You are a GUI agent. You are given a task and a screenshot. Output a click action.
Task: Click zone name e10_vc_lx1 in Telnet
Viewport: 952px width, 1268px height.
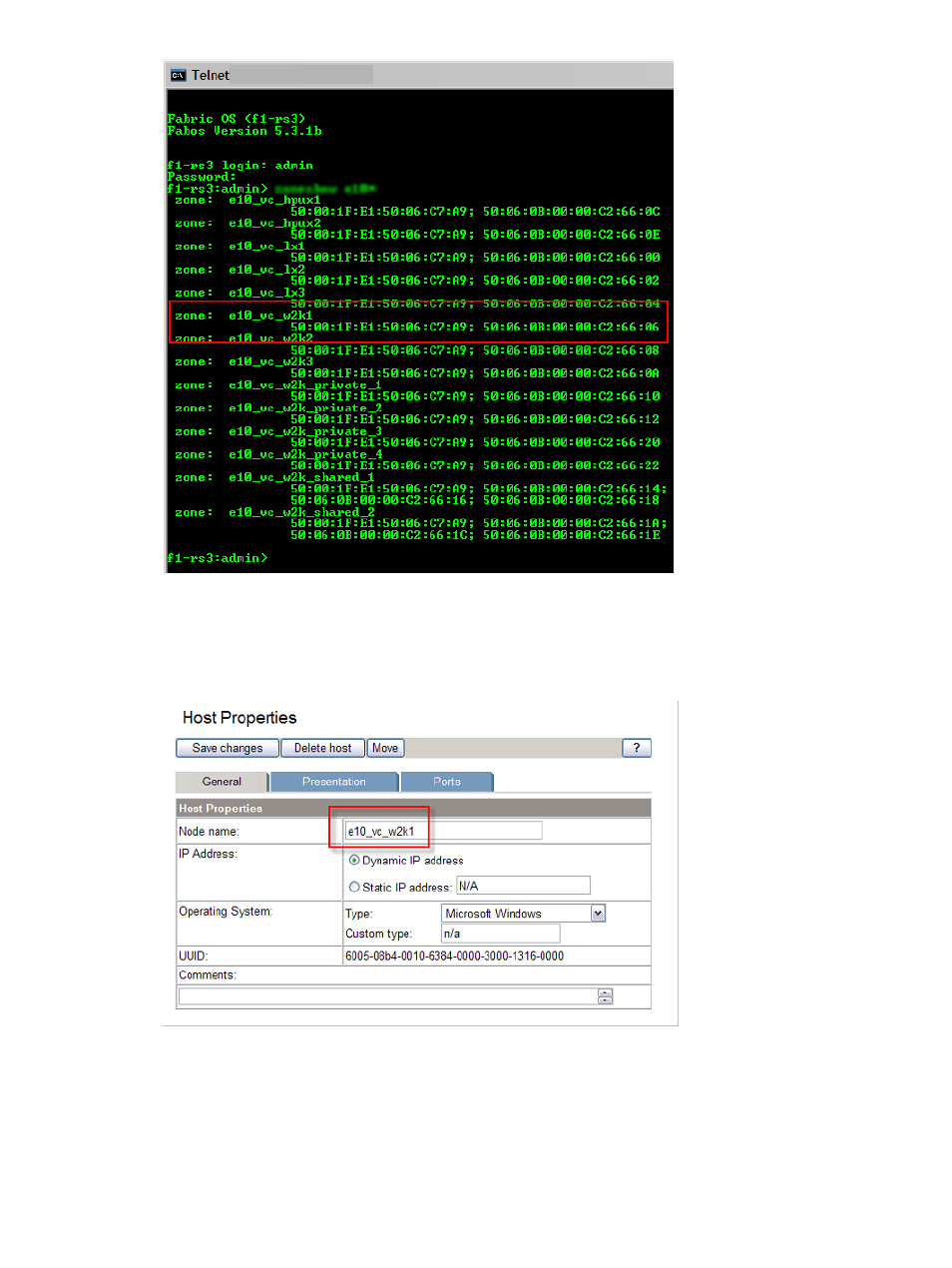[266, 246]
